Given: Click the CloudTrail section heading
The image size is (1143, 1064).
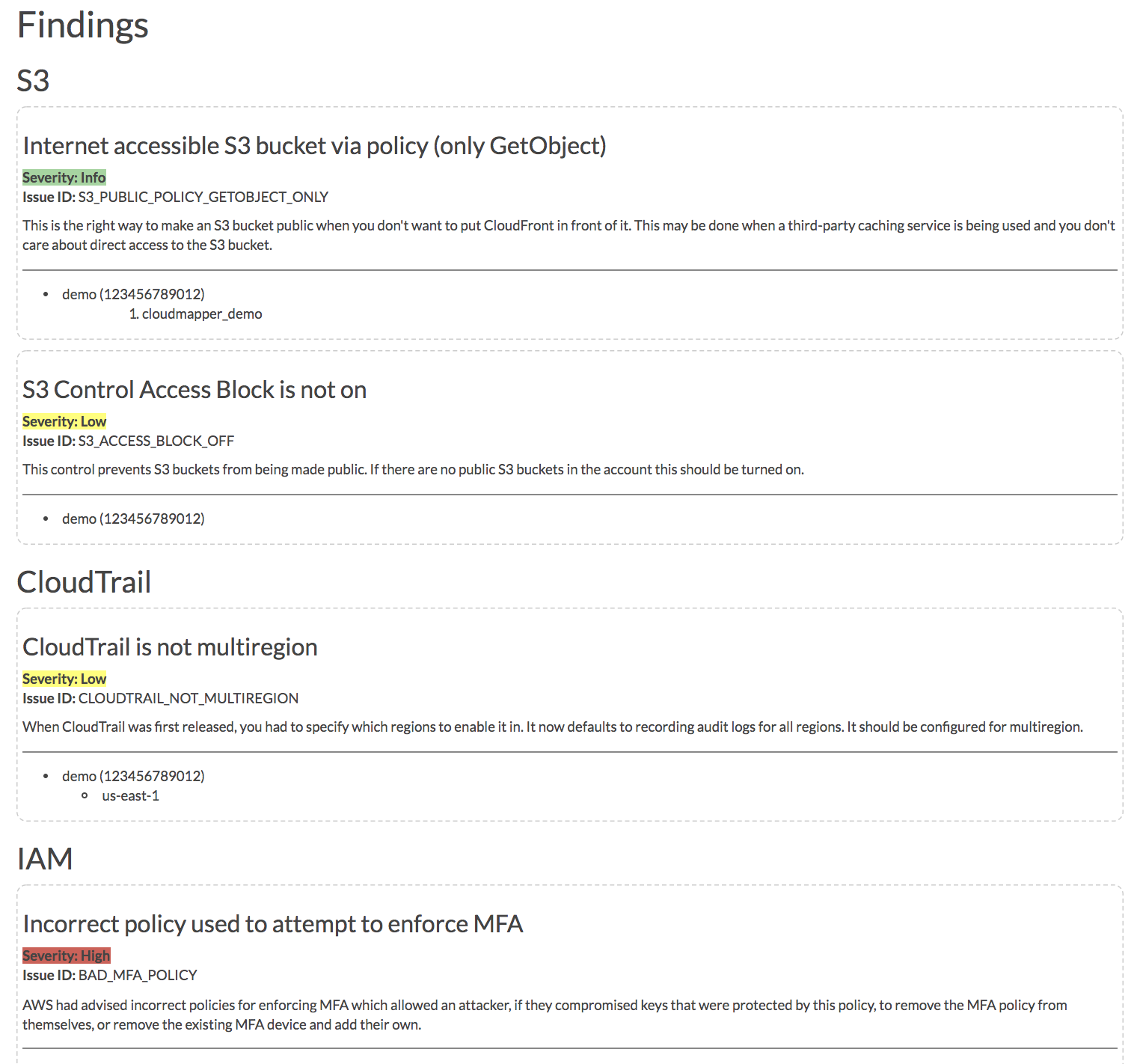Looking at the screenshot, I should (85, 582).
